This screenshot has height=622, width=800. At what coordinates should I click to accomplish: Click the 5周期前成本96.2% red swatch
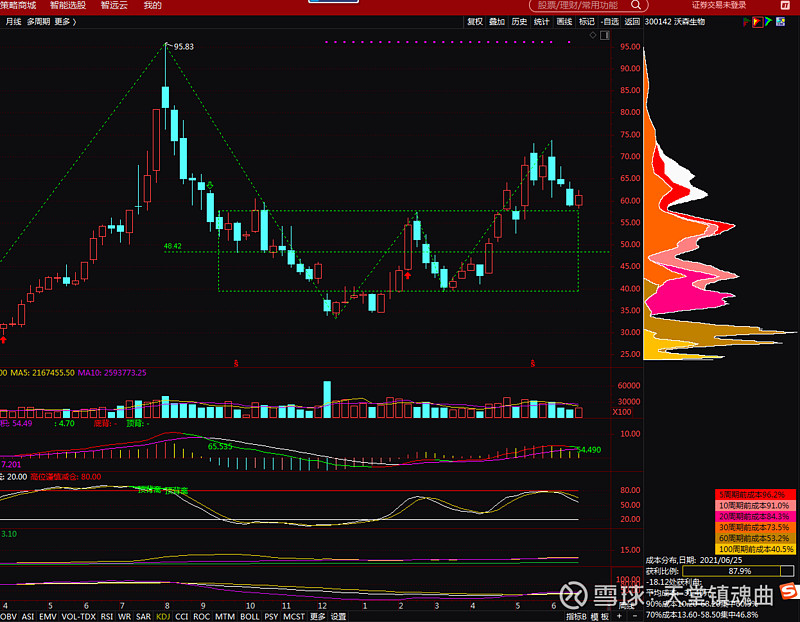(755, 494)
